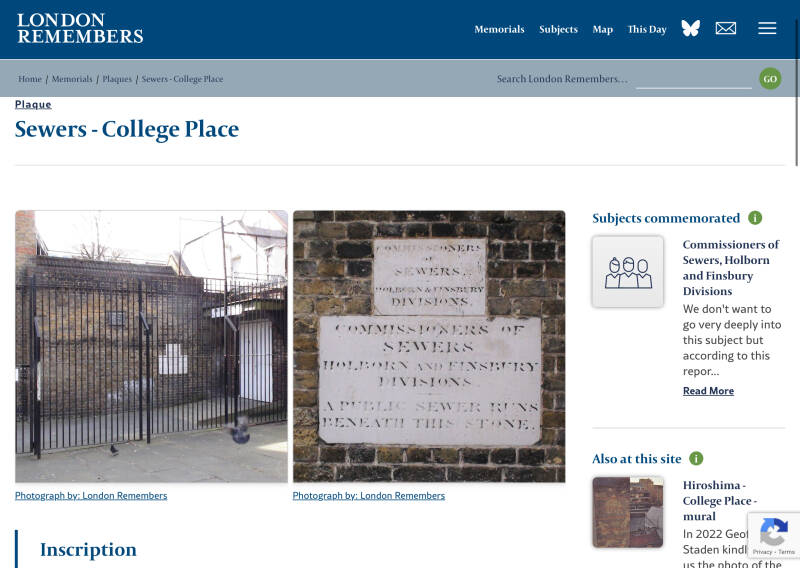Select Map in the top navigation
This screenshot has width=800, height=568.
[x=603, y=29]
